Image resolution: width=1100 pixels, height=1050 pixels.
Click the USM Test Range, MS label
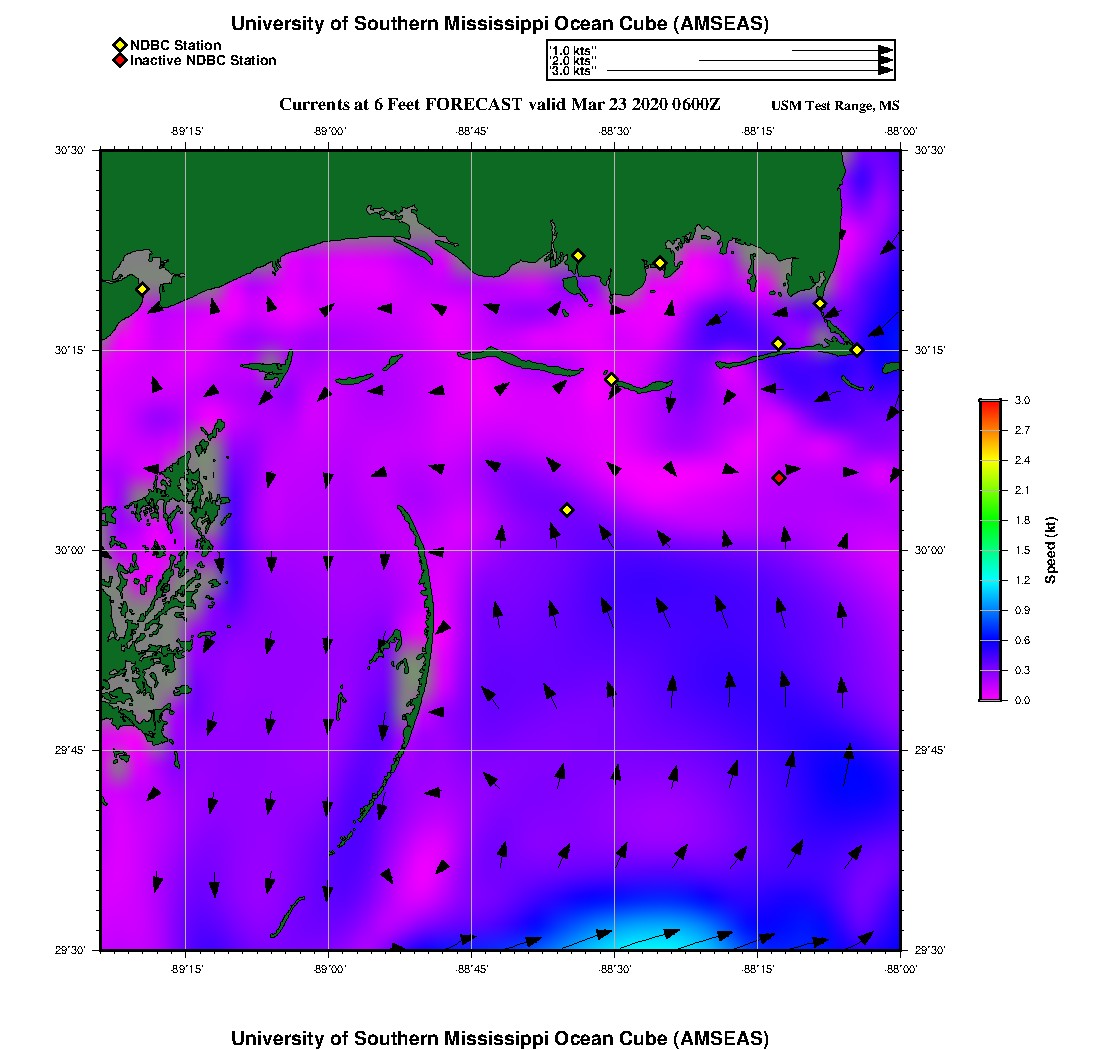coord(835,105)
